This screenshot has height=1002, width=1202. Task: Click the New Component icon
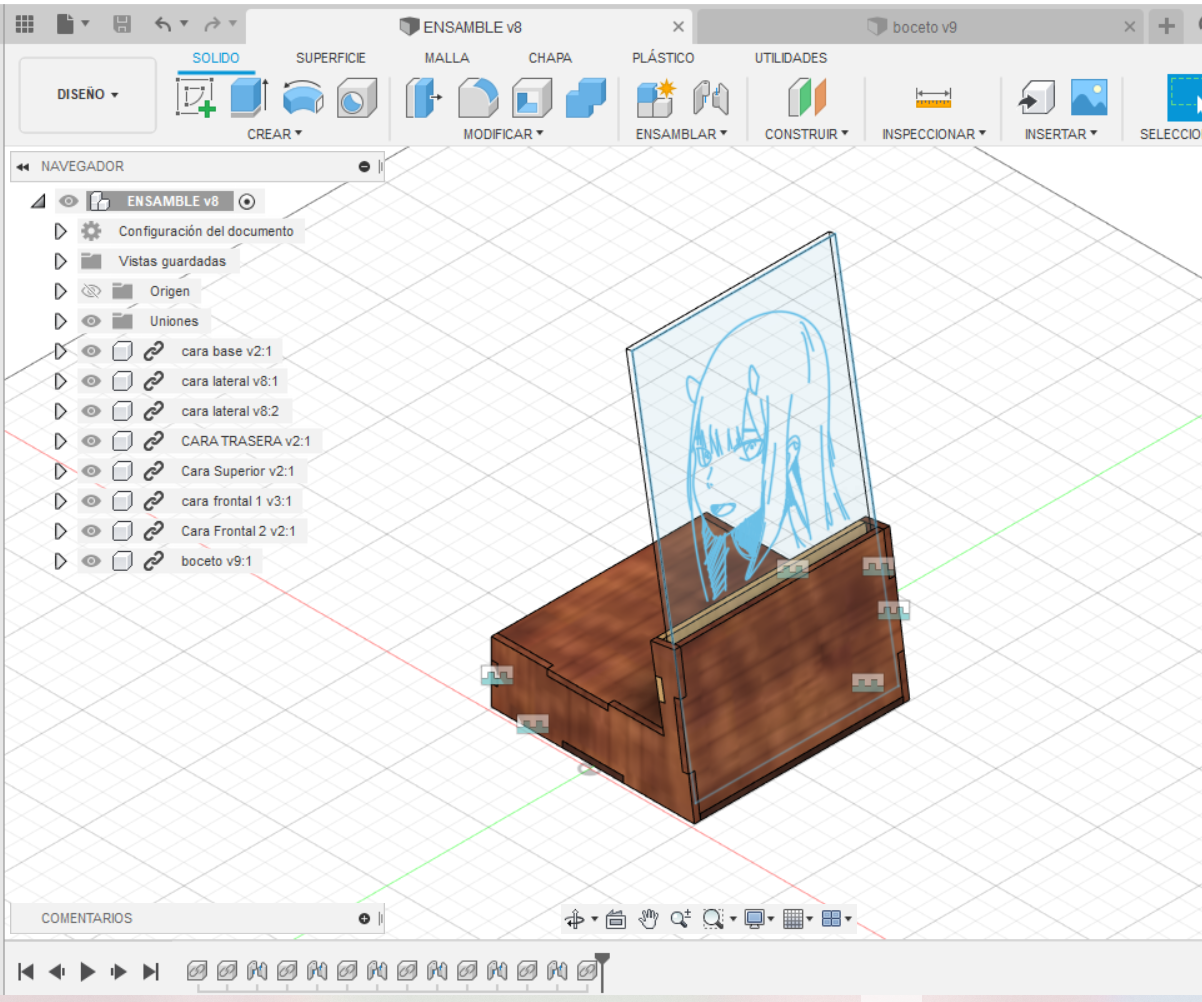click(x=657, y=98)
